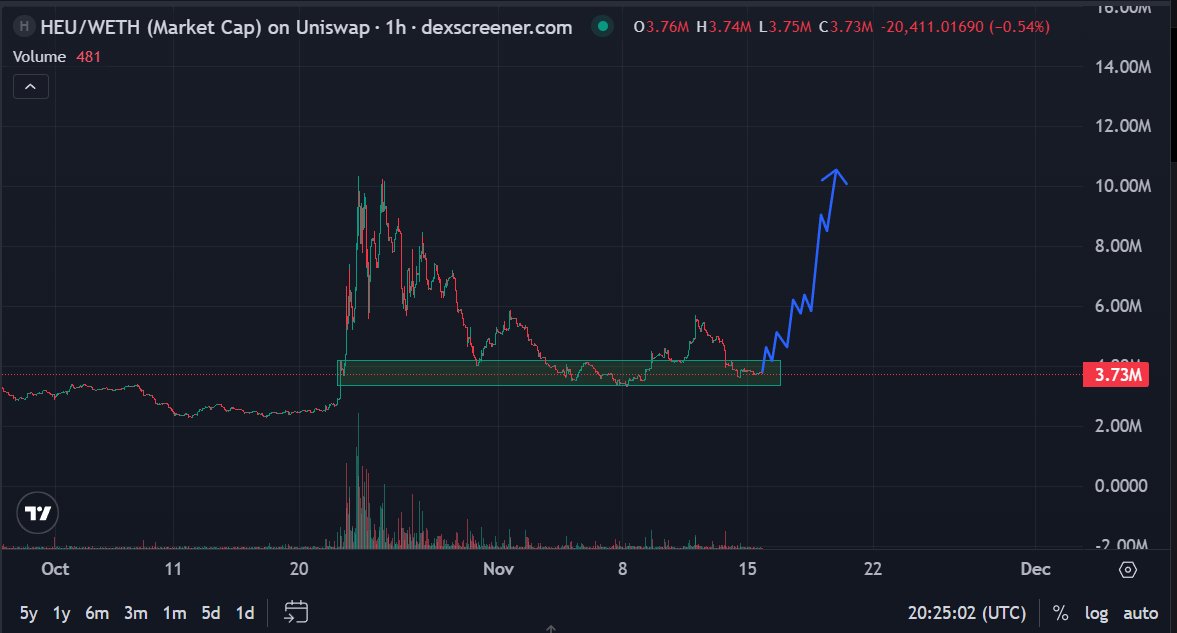1177x633 pixels.
Task: Click the 20:25:02 (UTC) timezone control
Action: point(965,613)
